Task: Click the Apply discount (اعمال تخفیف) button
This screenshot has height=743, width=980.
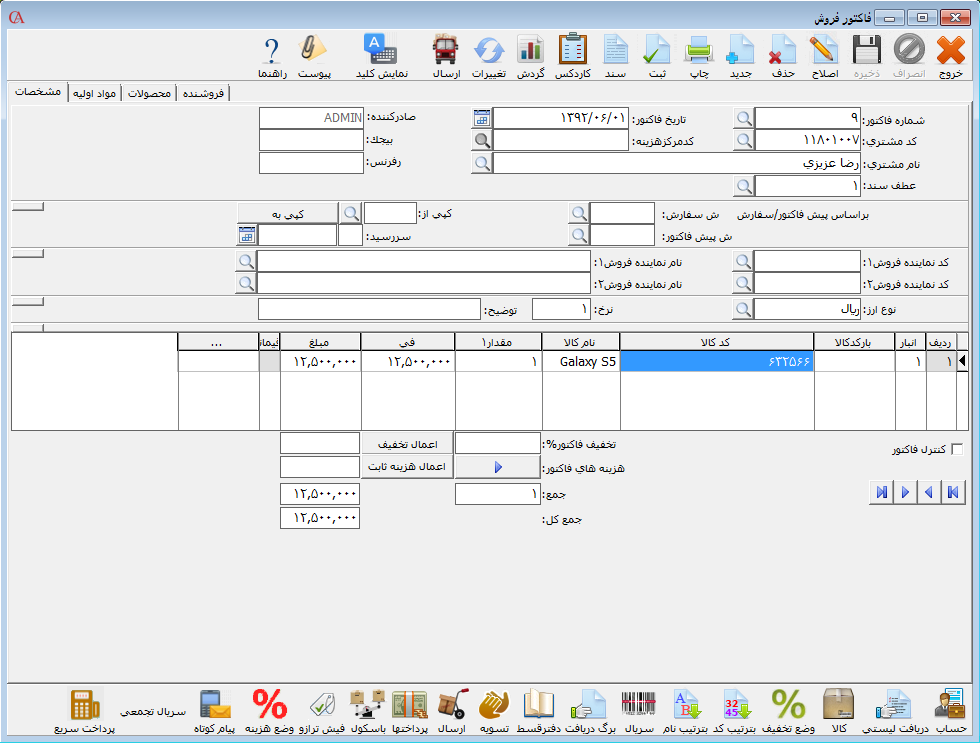Action: 407,443
